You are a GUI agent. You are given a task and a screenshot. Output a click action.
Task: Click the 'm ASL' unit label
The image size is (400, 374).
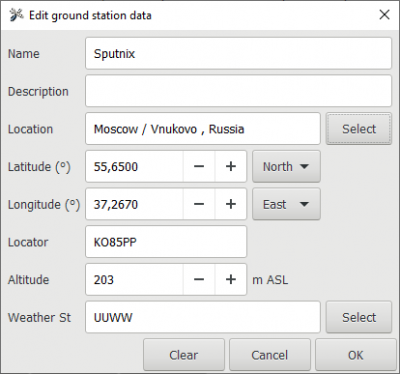270,280
